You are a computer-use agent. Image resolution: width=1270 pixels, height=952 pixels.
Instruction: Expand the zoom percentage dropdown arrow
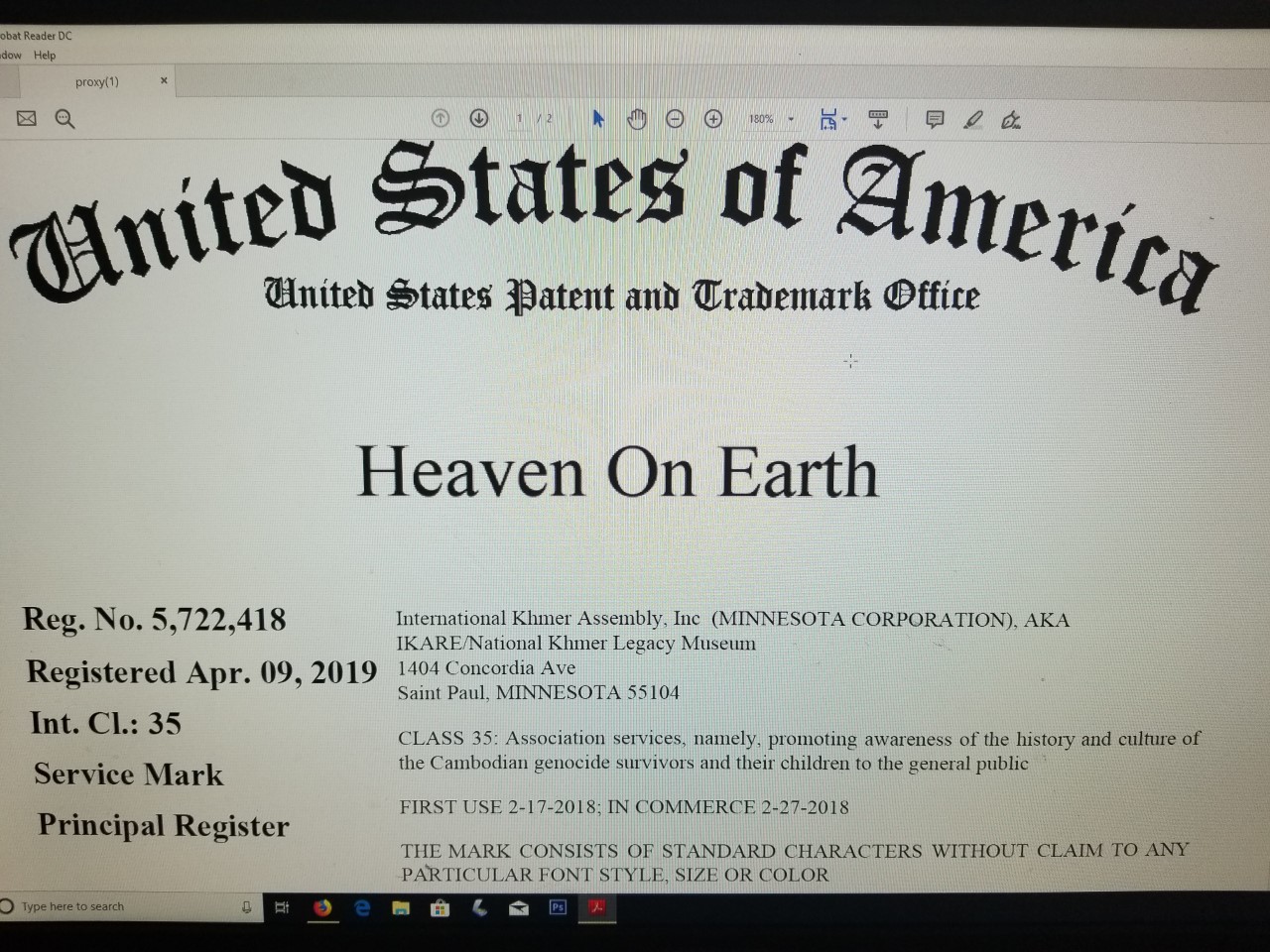click(791, 119)
